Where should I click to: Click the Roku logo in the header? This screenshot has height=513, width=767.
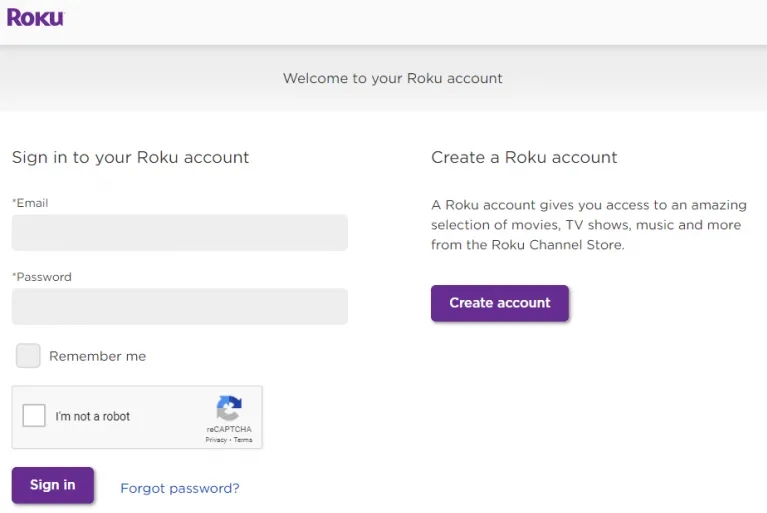coord(35,18)
